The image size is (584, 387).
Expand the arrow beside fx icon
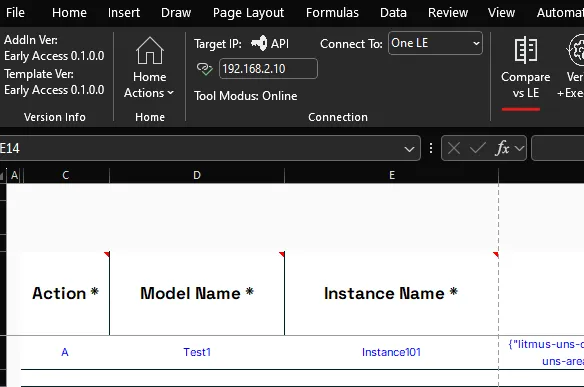[x=519, y=149]
